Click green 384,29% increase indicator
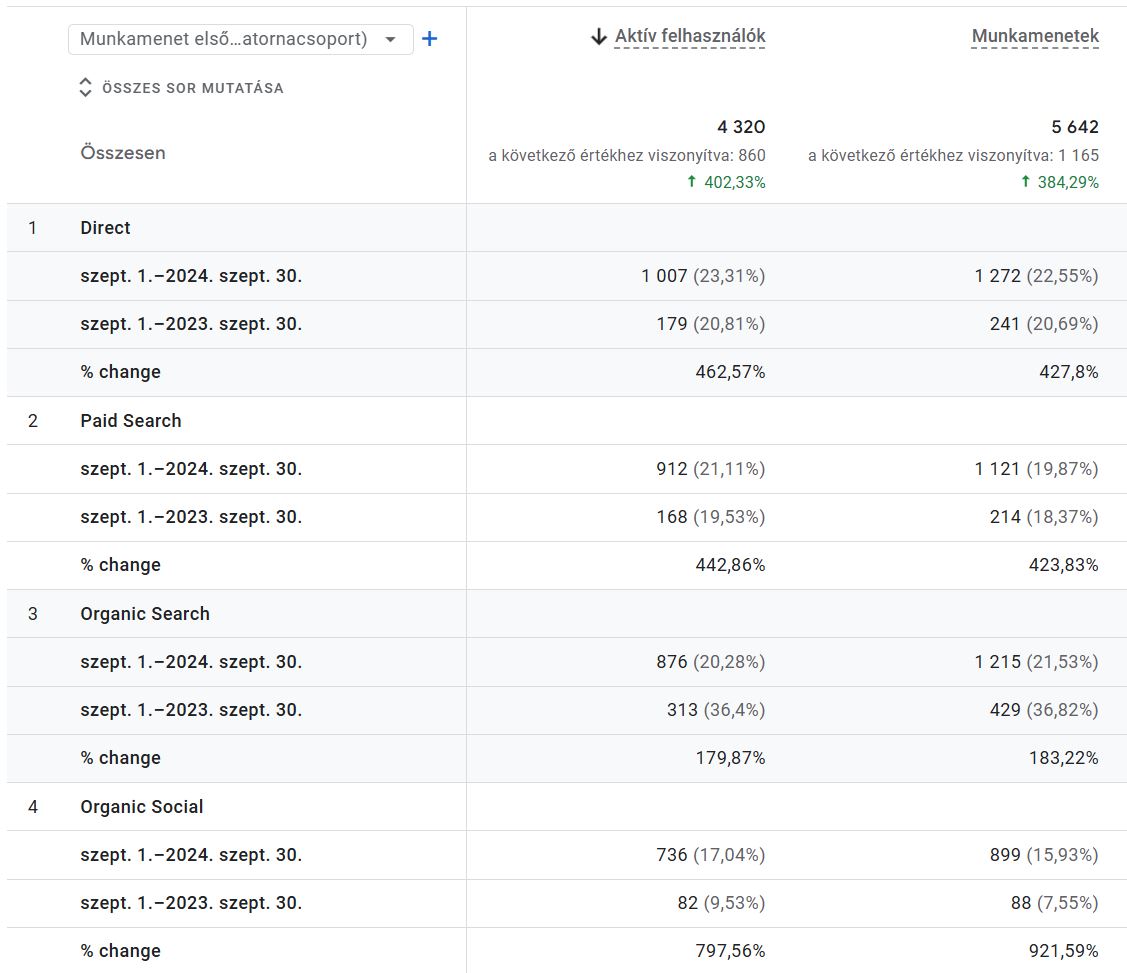Viewport: 1127px width, 973px height. pos(1059,182)
